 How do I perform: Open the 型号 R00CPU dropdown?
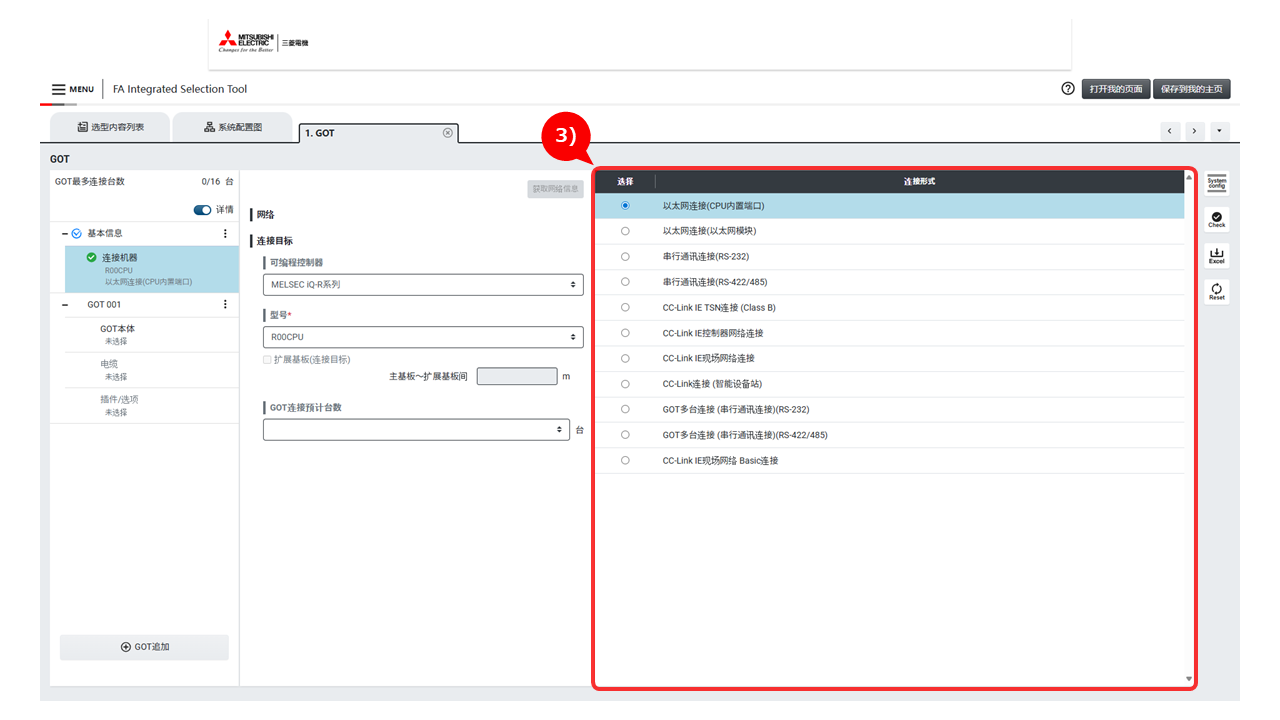pyautogui.click(x=423, y=337)
